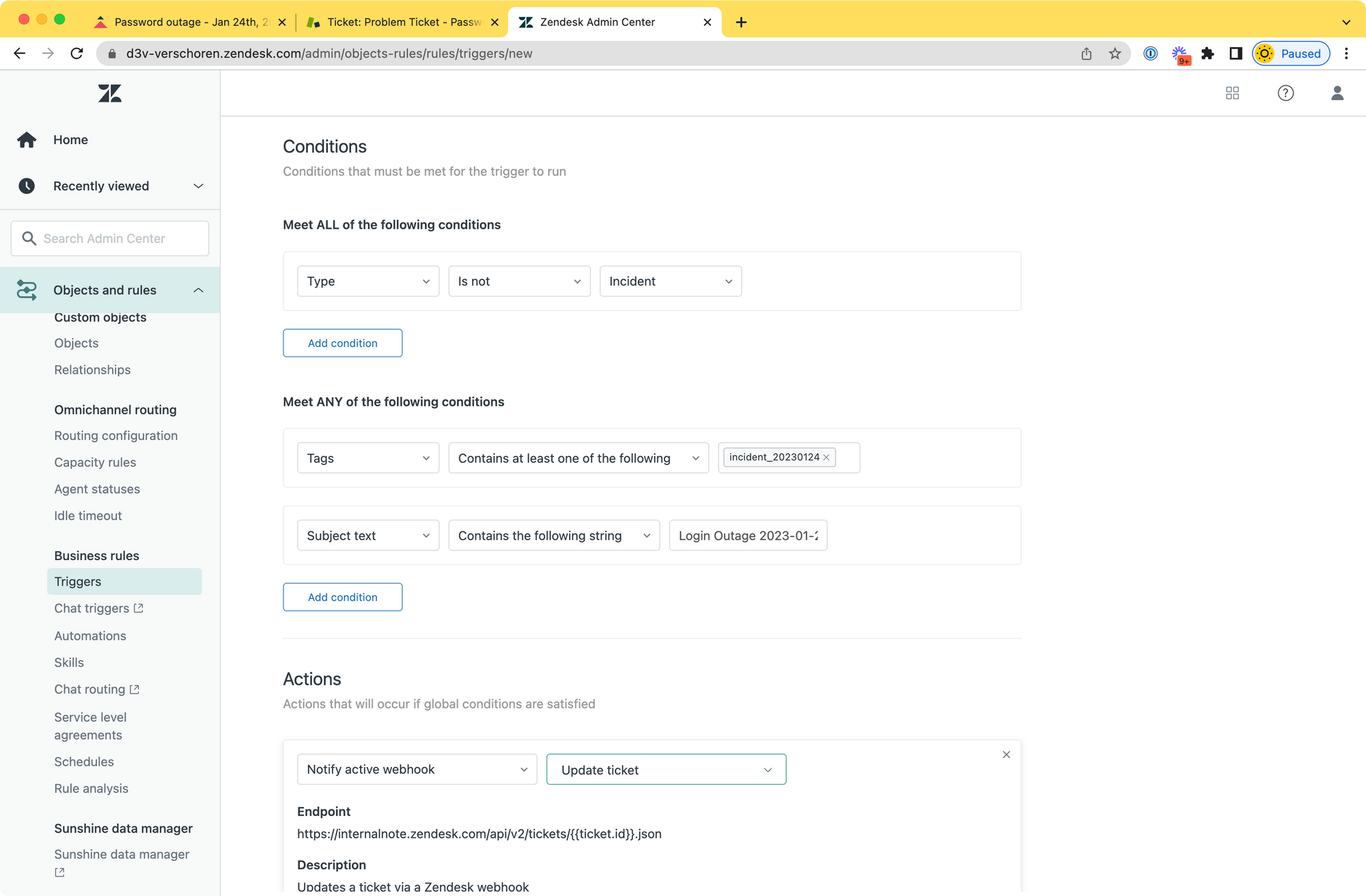Screen dimensions: 1366x896
Task: Open the Zendesk products grid icon
Action: click(1232, 94)
